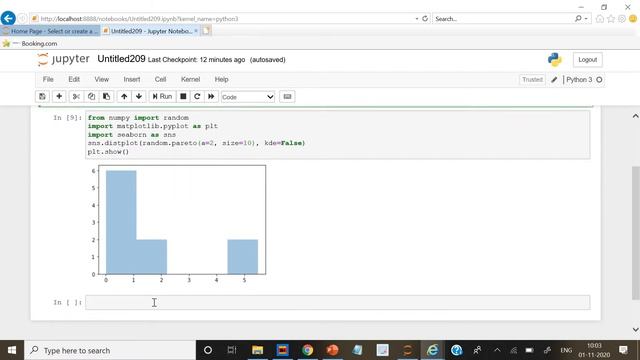The image size is (640, 360).
Task: Click the taskbar search box
Action: tap(110, 350)
